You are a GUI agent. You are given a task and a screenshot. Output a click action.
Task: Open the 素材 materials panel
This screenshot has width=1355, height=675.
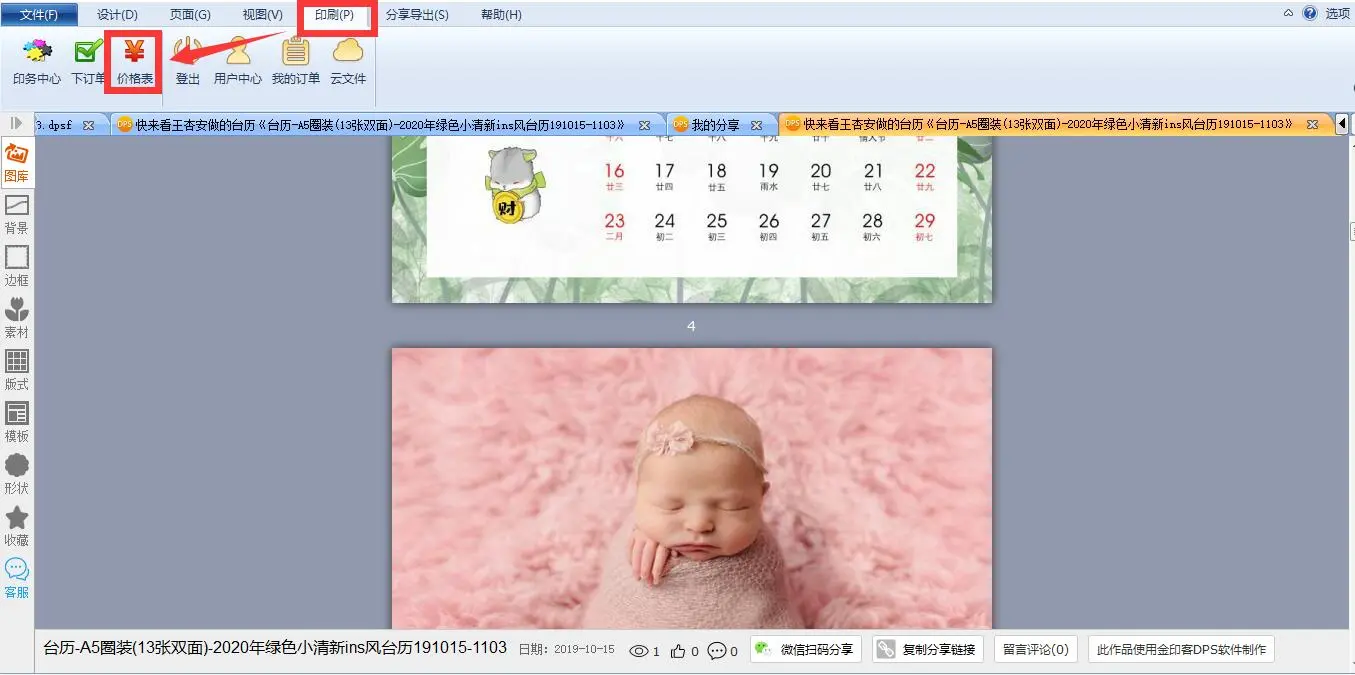(17, 320)
